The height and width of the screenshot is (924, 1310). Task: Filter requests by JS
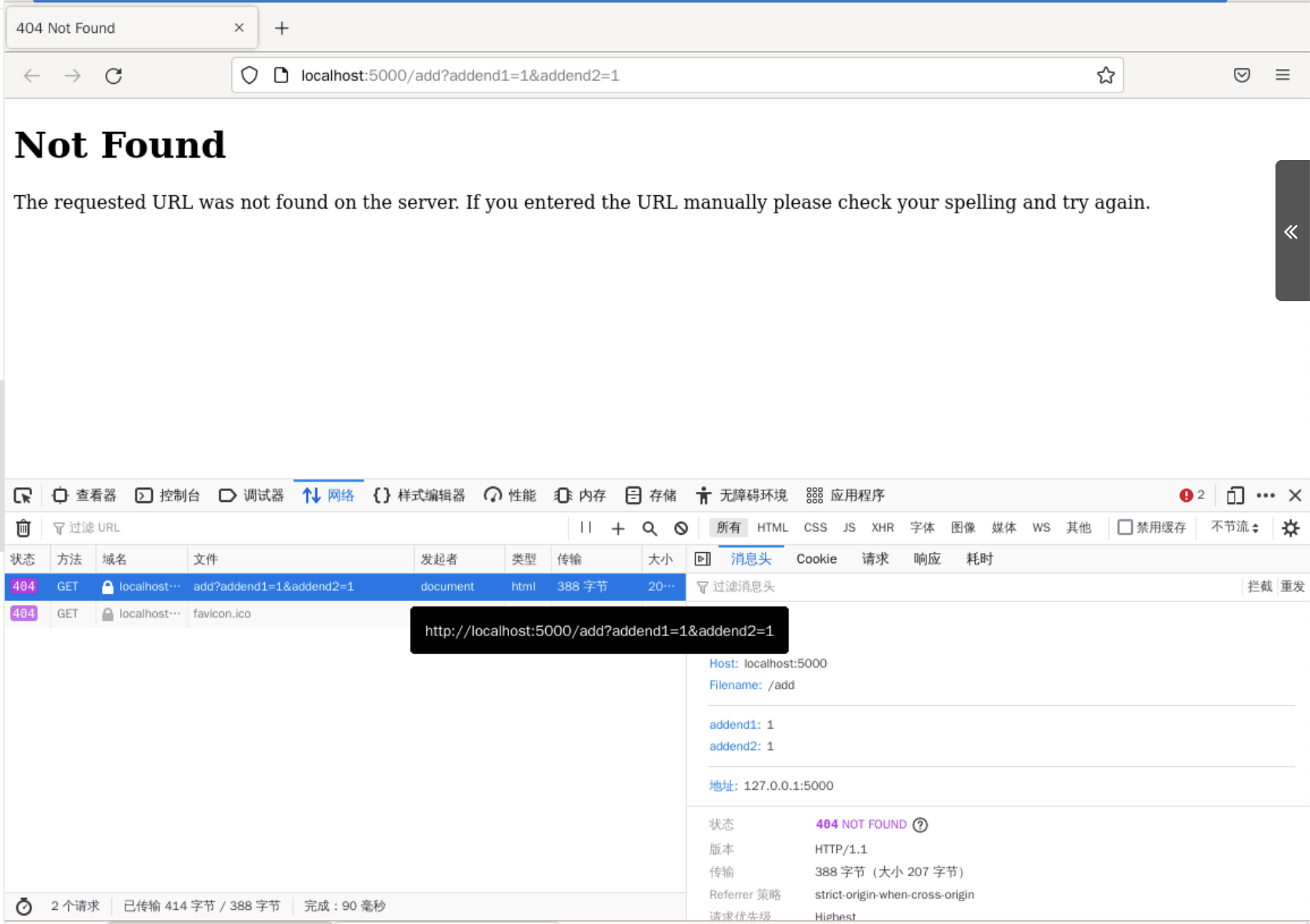coord(849,528)
